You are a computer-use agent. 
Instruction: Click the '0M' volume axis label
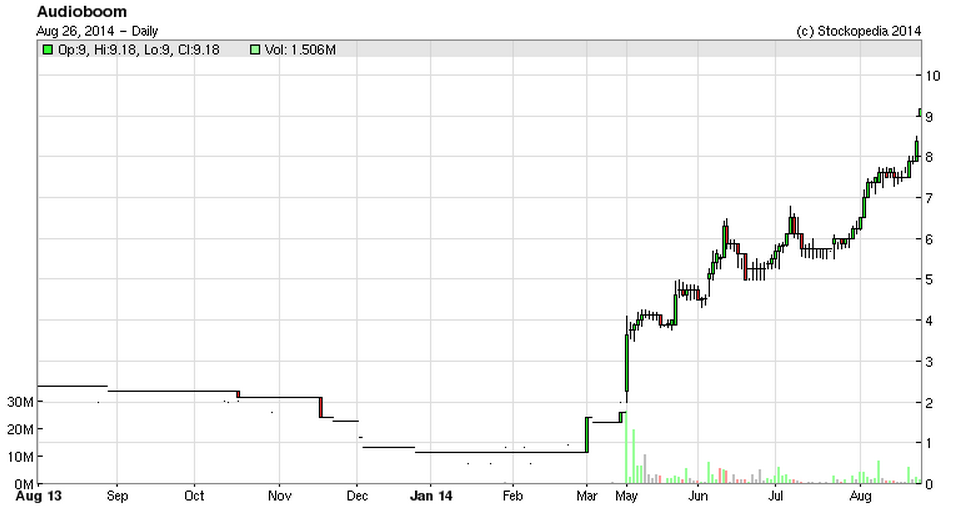click(x=23, y=484)
